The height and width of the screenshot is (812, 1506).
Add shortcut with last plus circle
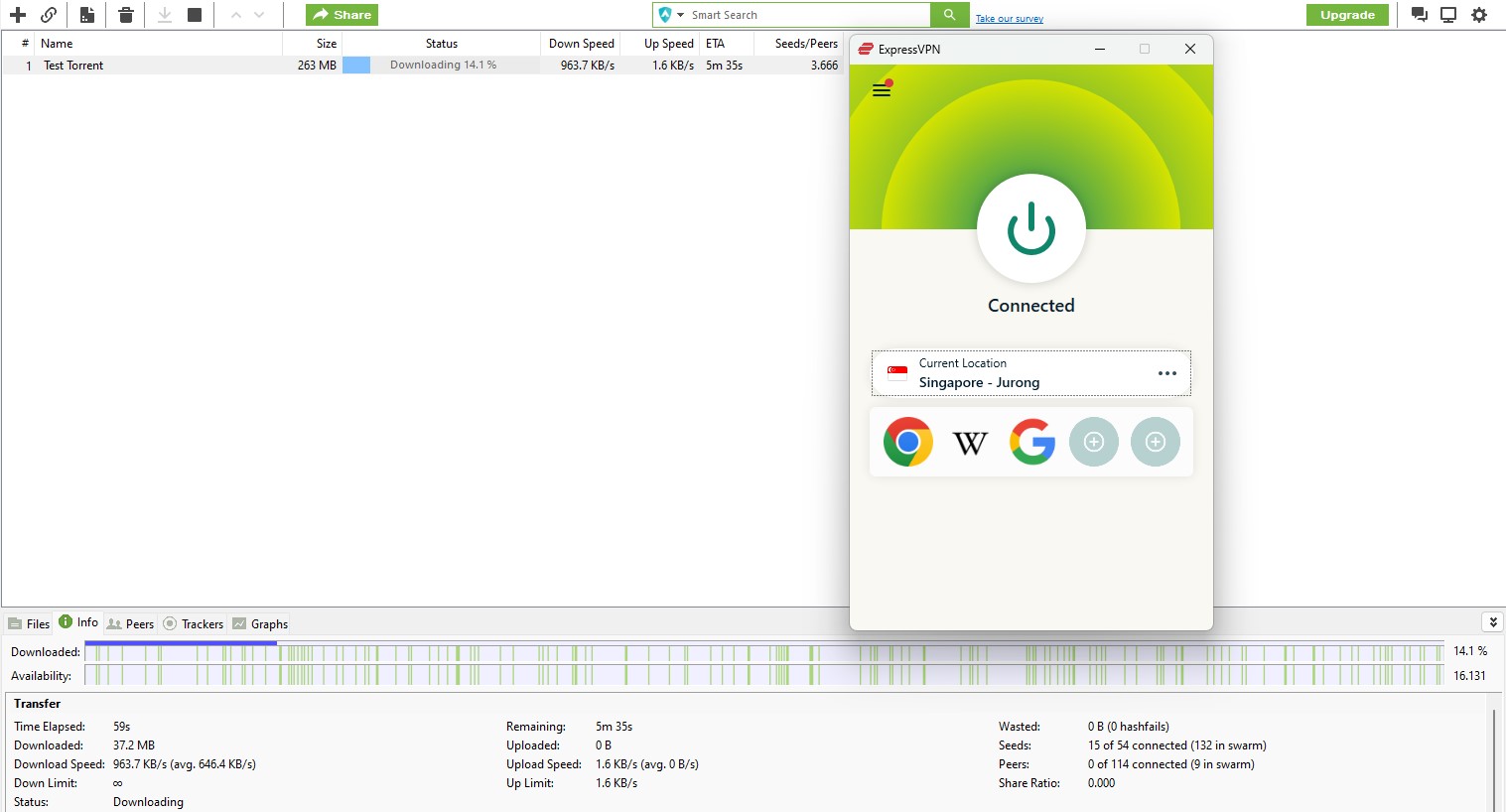pyautogui.click(x=1156, y=442)
